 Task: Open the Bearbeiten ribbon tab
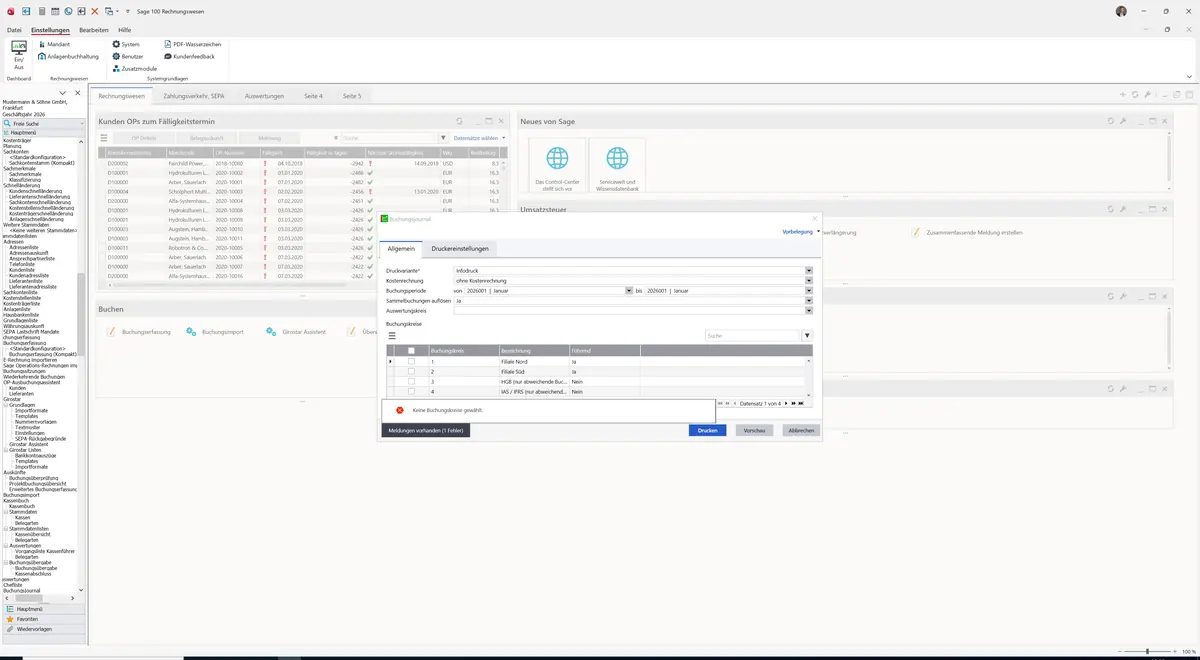pyautogui.click(x=93, y=30)
